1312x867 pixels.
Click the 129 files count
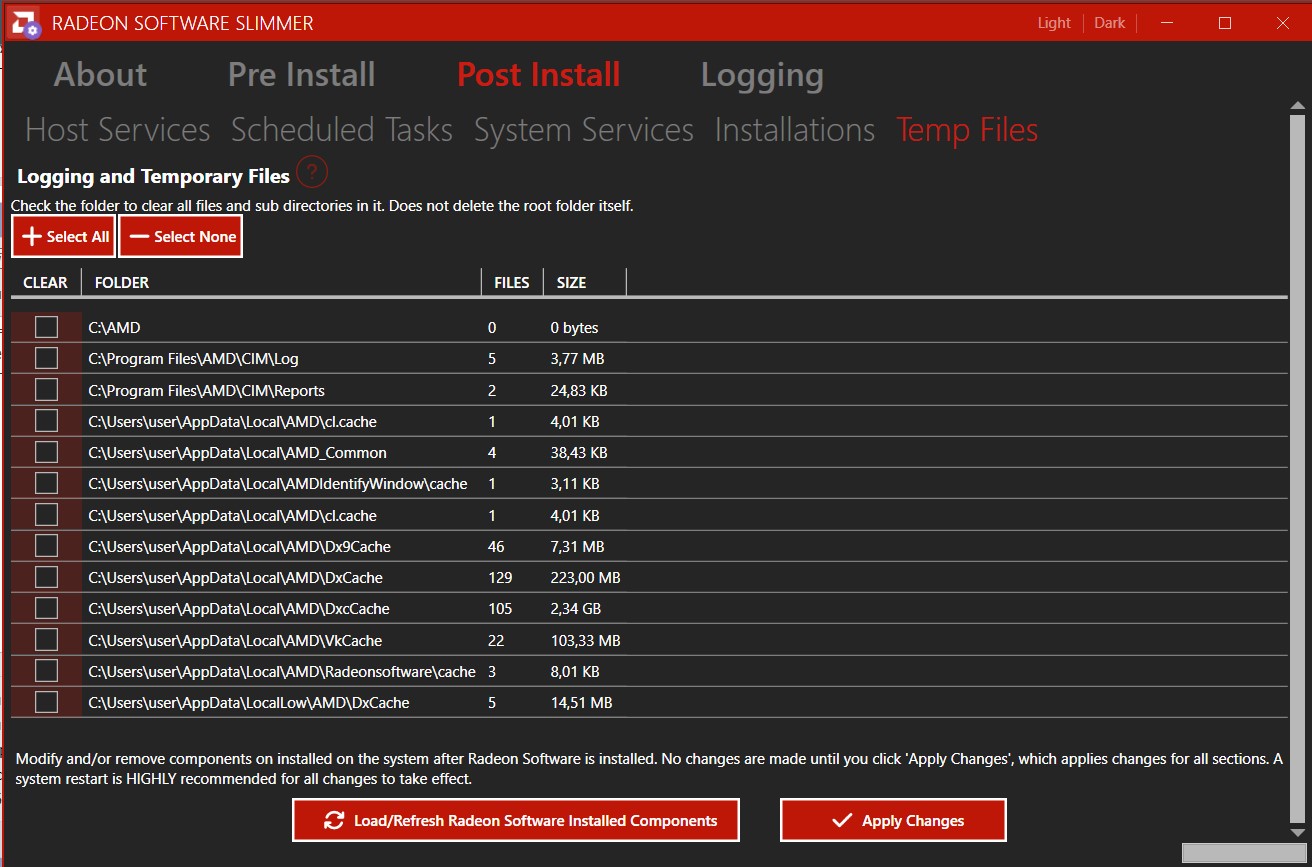pos(500,578)
